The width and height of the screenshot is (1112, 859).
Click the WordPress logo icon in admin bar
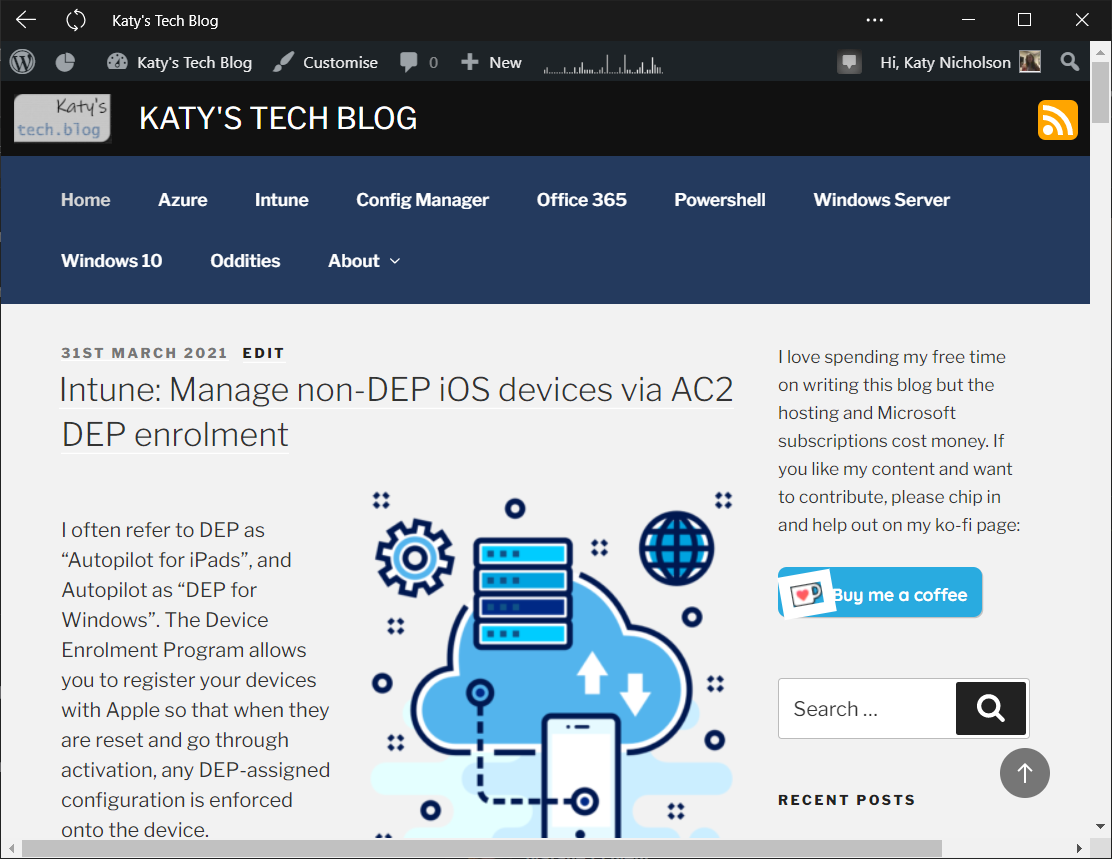(22, 62)
